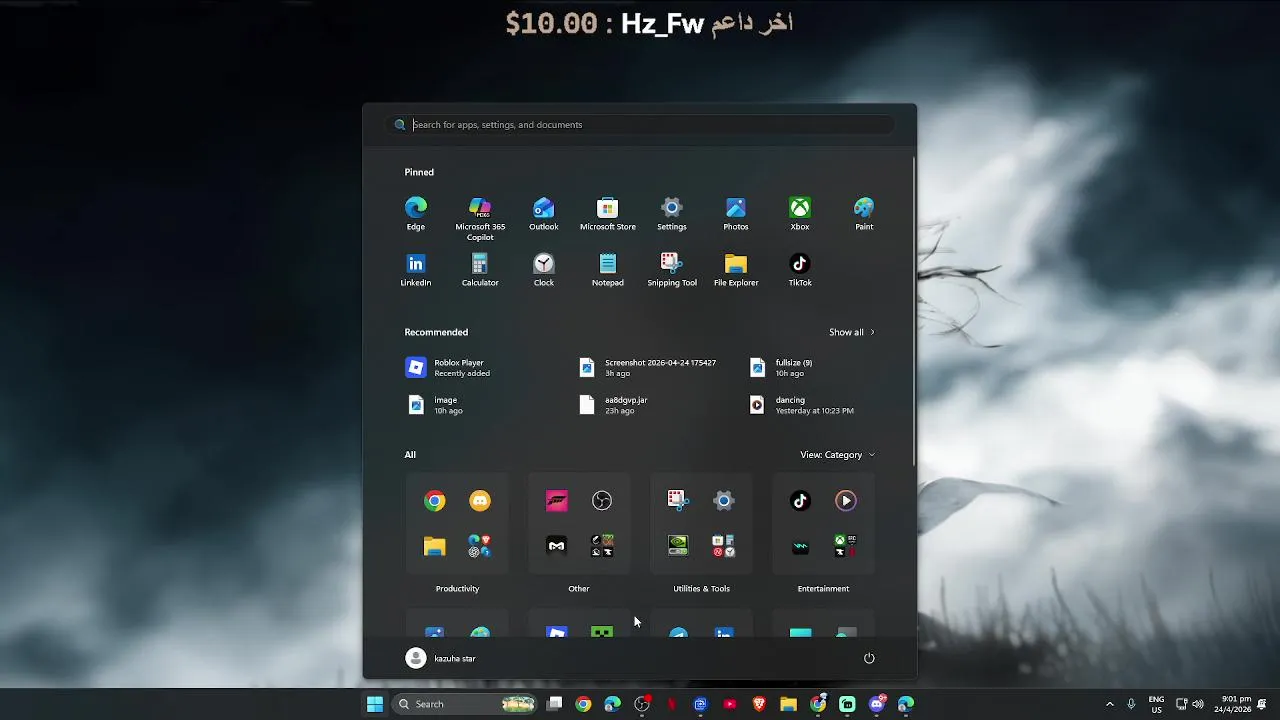Image resolution: width=1280 pixels, height=720 pixels.
Task: Open Screenshot 2026-04-24 175427 file
Action: (648, 368)
